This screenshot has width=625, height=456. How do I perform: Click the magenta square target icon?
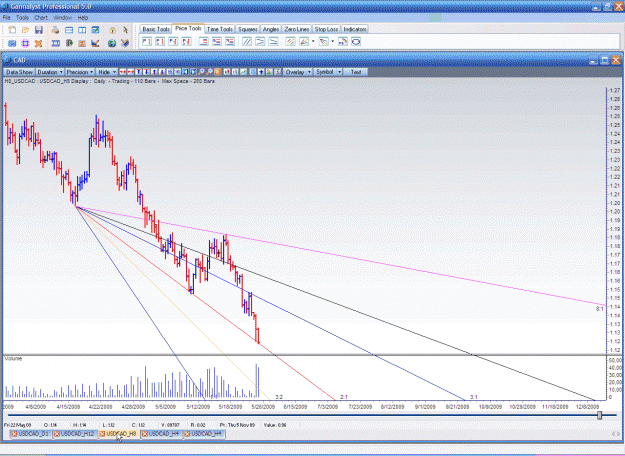pyautogui.click(x=25, y=43)
